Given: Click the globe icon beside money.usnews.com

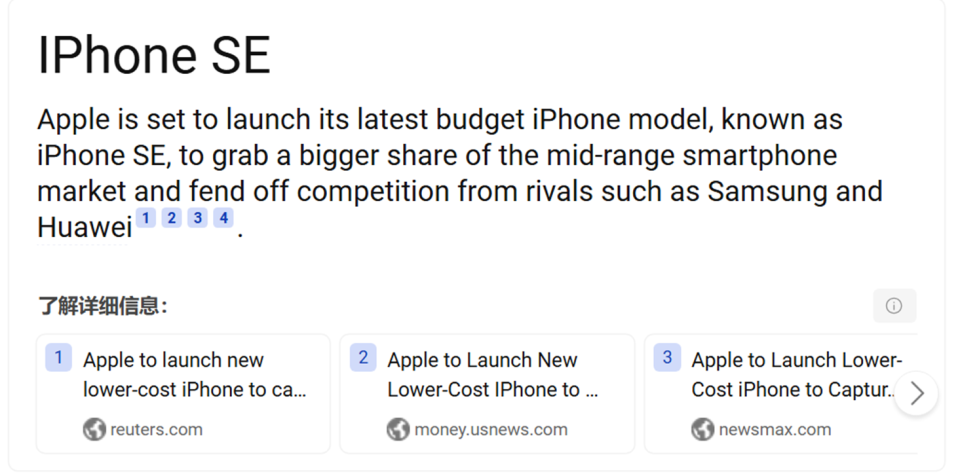Looking at the screenshot, I should click(398, 430).
